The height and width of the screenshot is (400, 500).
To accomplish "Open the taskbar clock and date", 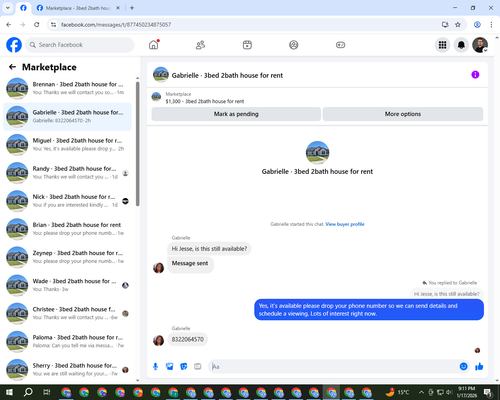I will point(467,392).
